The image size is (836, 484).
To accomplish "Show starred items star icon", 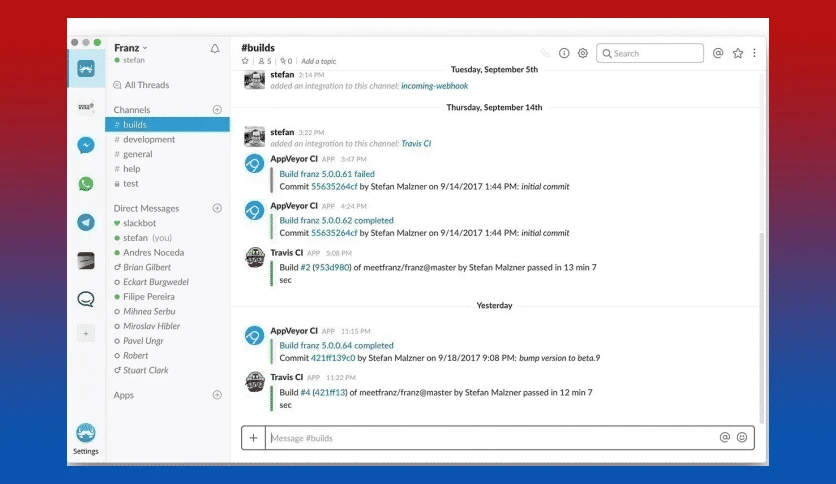I will pyautogui.click(x=738, y=53).
